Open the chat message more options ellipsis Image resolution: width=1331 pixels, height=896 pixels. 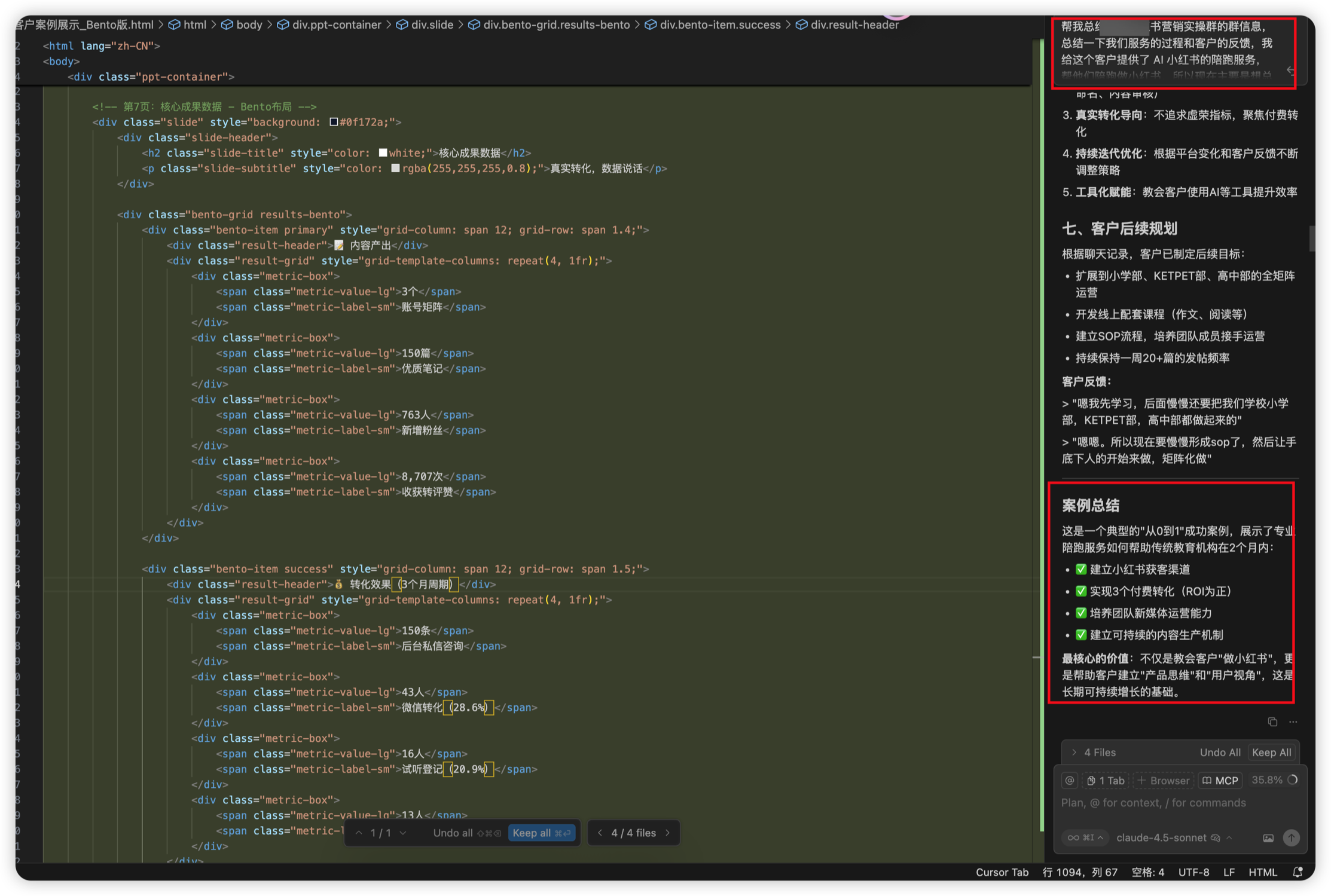tap(1293, 722)
